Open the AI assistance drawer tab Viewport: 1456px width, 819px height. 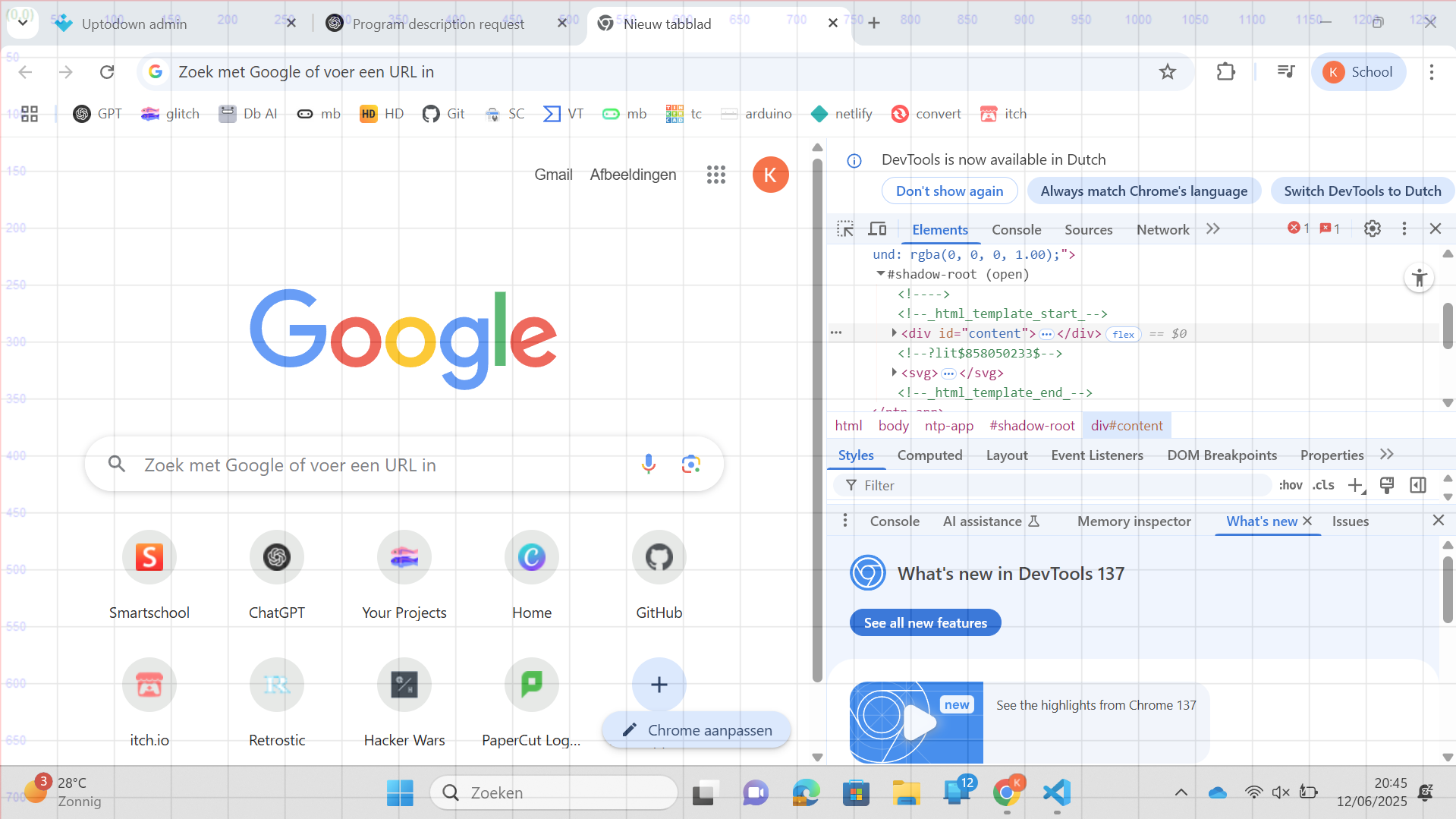990,521
